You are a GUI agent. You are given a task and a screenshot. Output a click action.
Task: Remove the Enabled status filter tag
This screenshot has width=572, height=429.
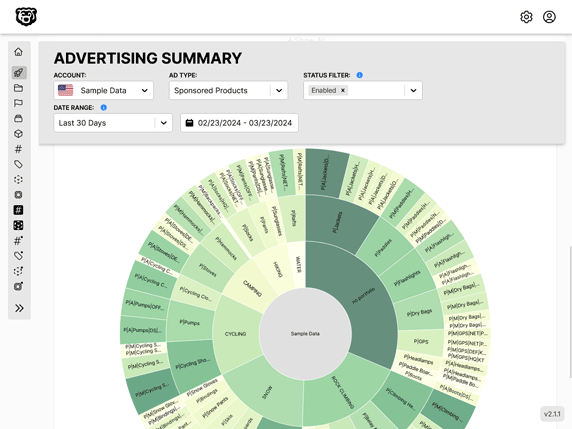(343, 90)
